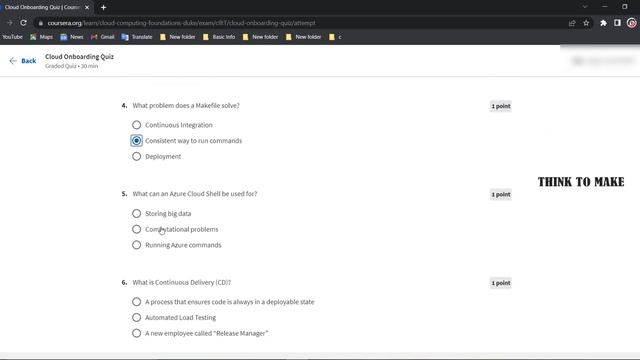The height and width of the screenshot is (360, 640).
Task: Open the bookmark folder named c
Action: pos(335,37)
